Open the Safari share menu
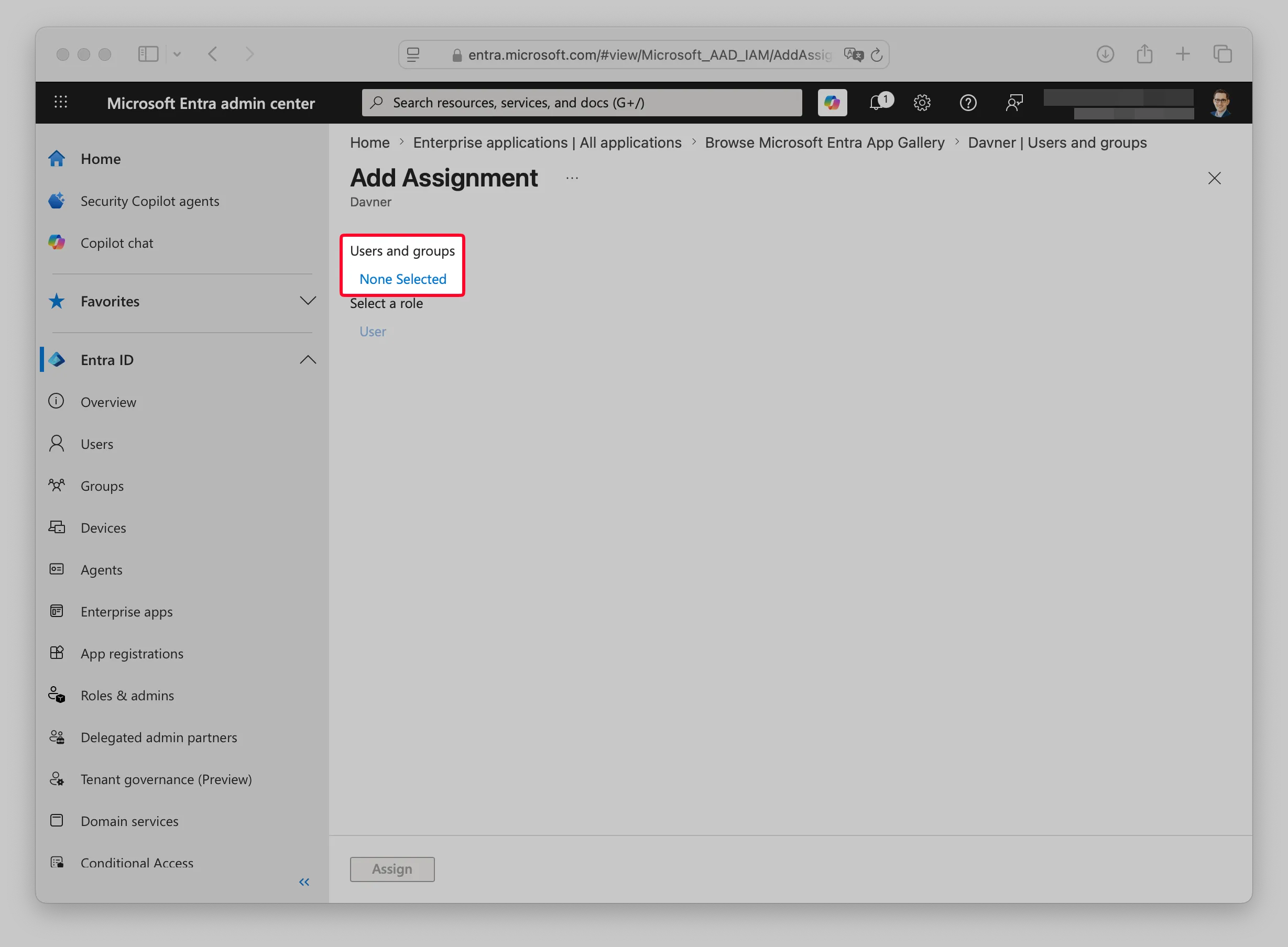Screen dimensions: 1288x947 (1144, 54)
